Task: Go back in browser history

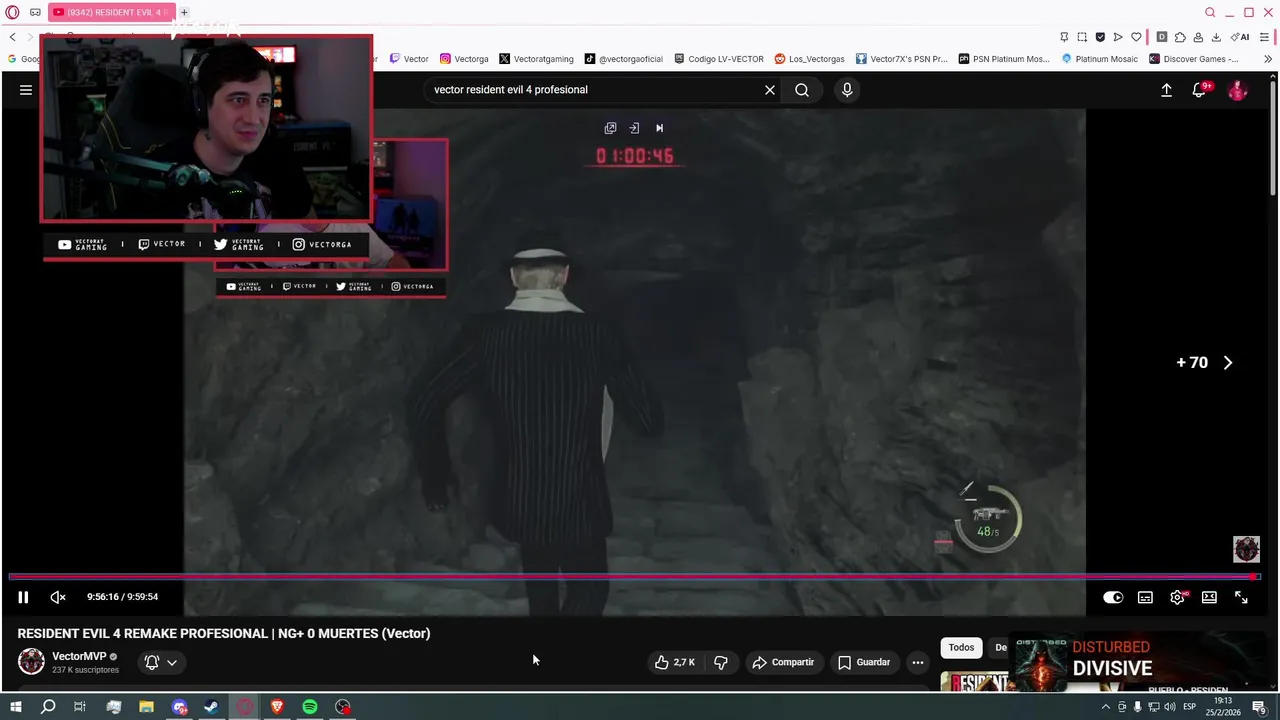Action: click(x=12, y=37)
